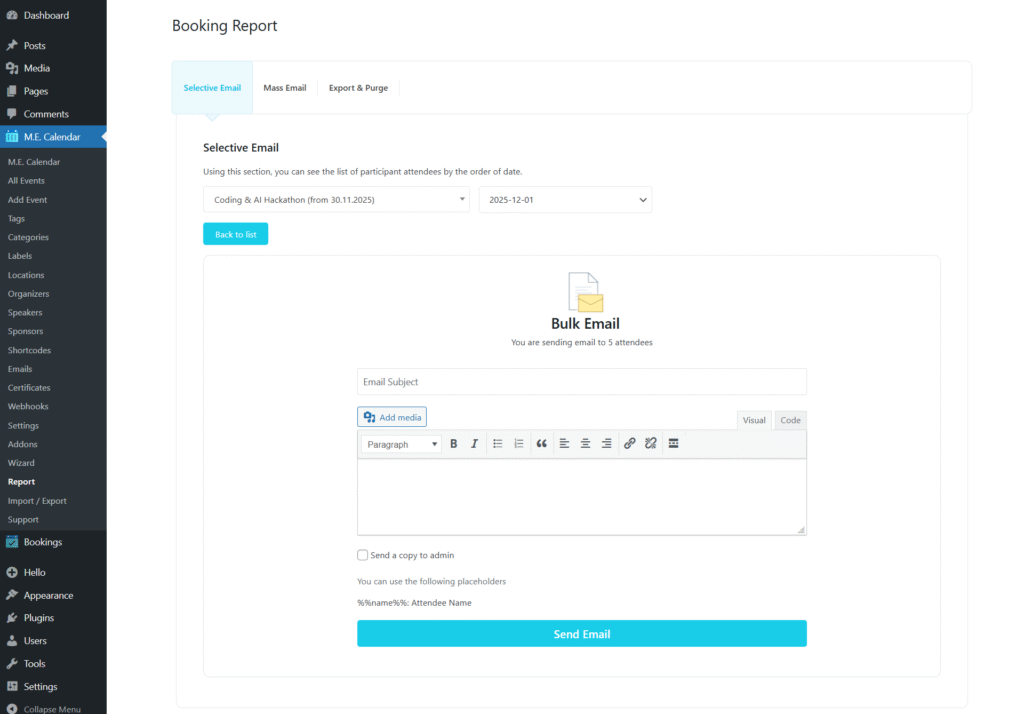The image size is (1024, 714).
Task: Insert a numbered list
Action: click(518, 443)
